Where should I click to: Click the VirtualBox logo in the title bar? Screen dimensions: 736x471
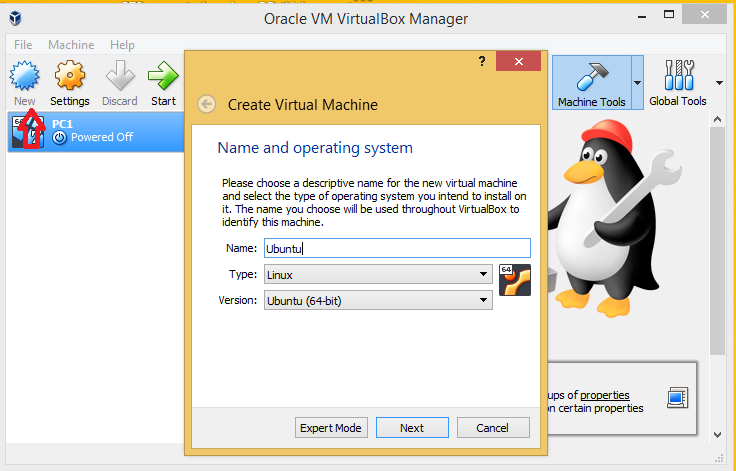point(15,18)
